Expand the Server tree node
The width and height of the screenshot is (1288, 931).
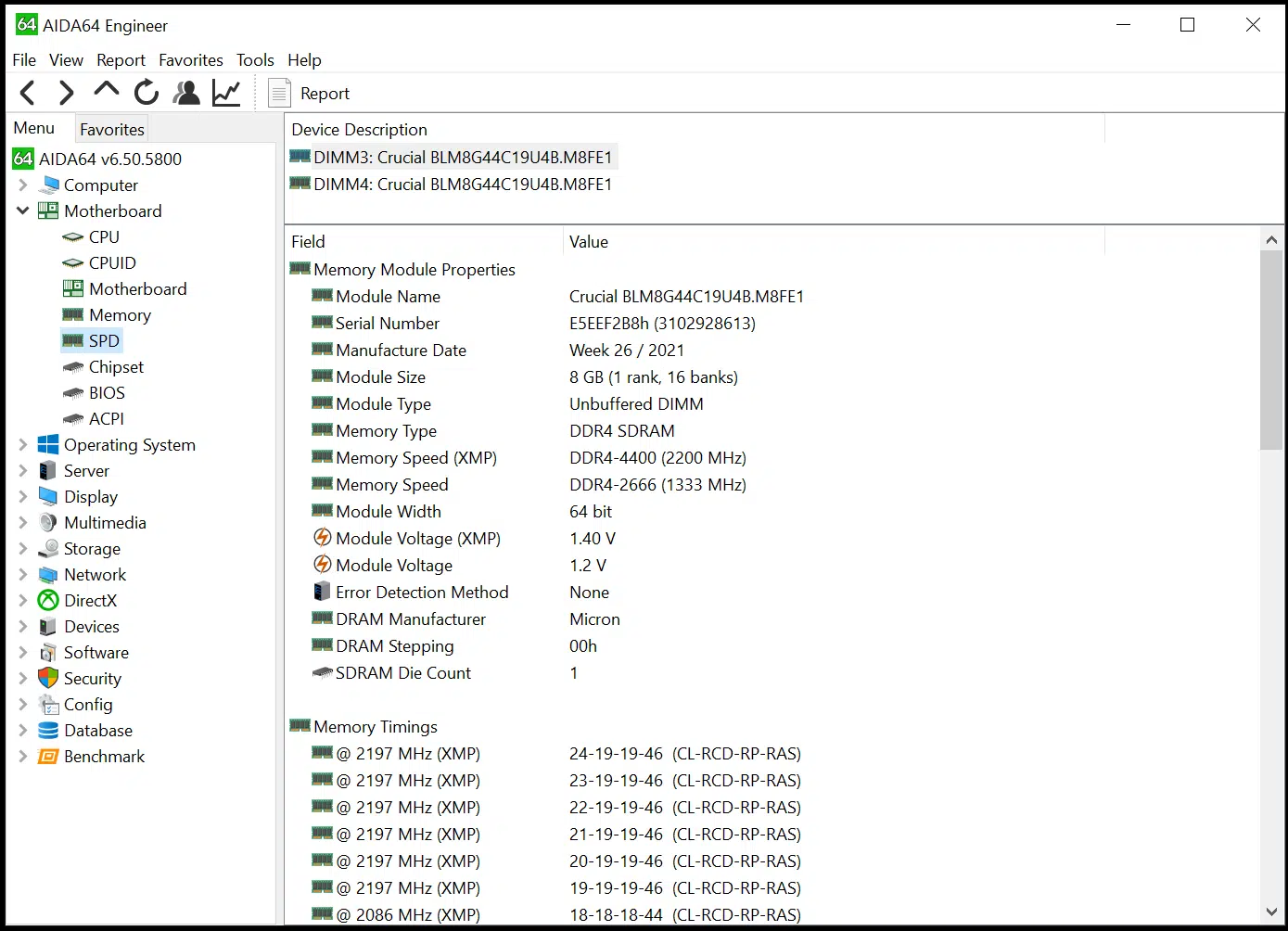(23, 471)
